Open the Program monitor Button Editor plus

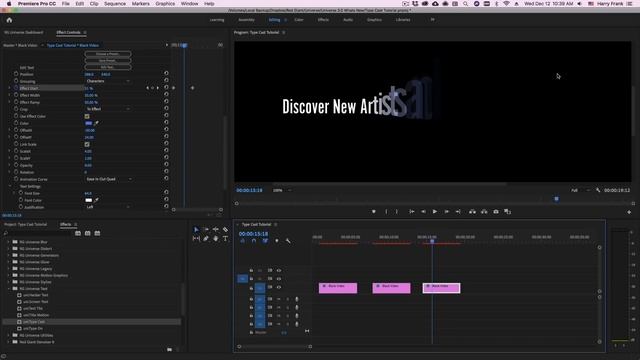pyautogui.click(x=629, y=212)
